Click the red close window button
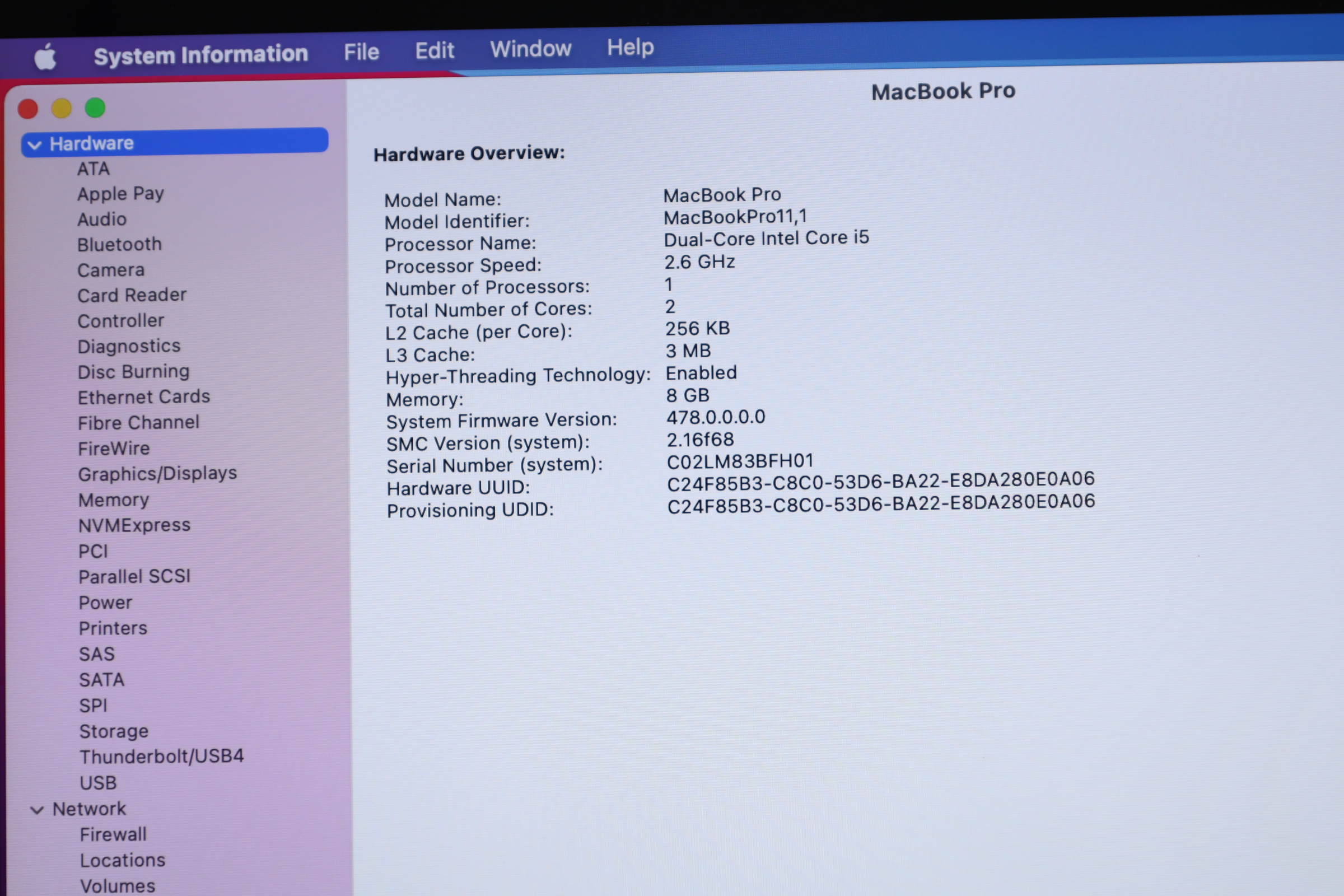The height and width of the screenshot is (896, 1344). coord(28,109)
